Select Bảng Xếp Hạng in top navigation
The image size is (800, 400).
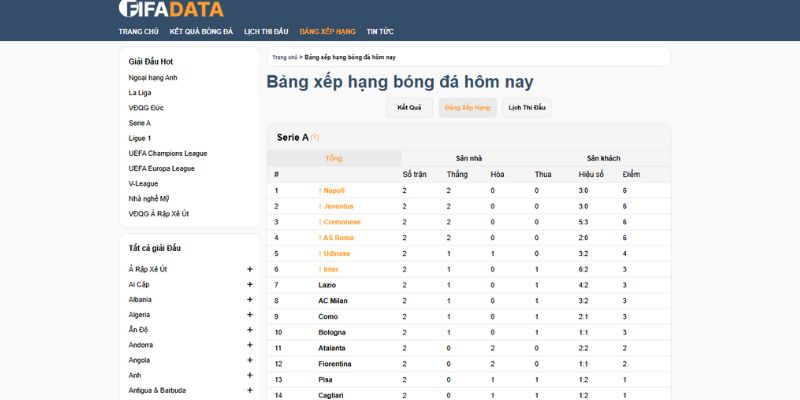328,32
